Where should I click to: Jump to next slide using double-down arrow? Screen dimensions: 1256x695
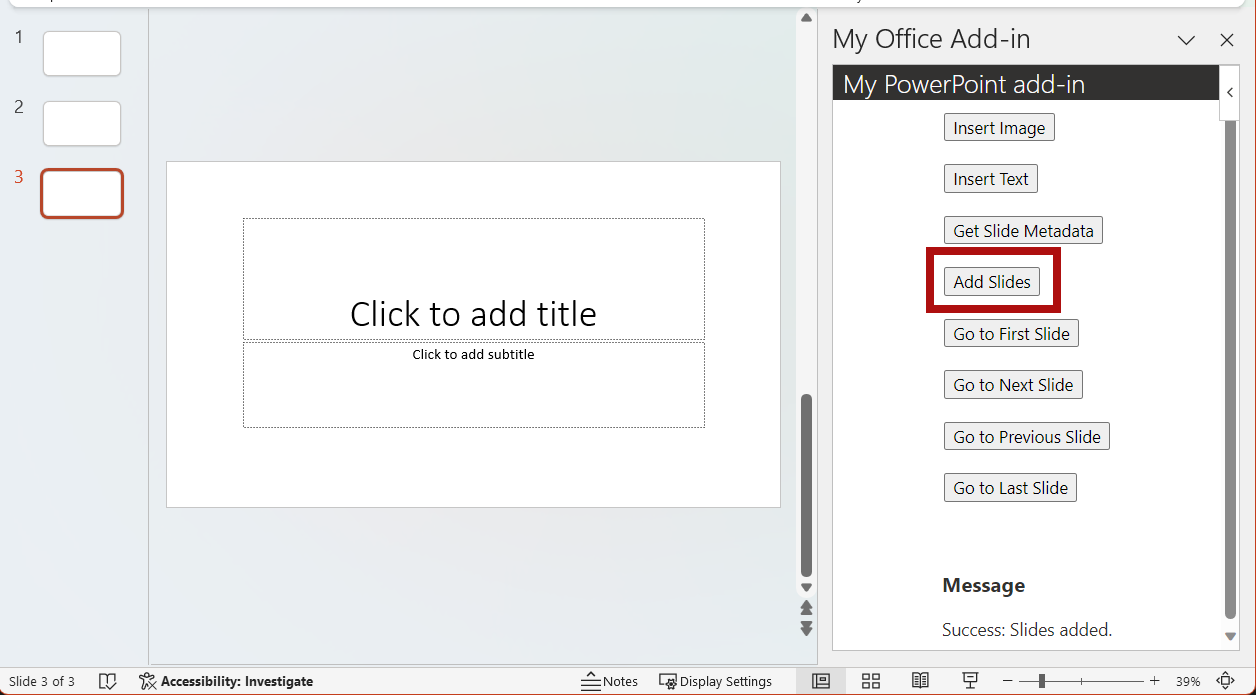pyautogui.click(x=806, y=629)
